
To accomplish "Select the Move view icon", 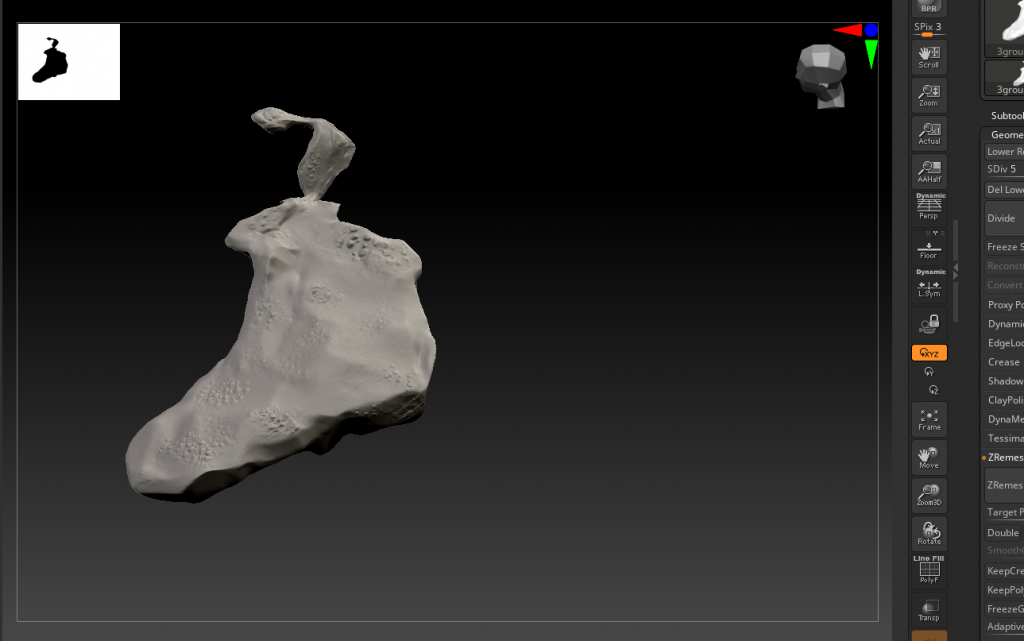I will click(x=929, y=457).
